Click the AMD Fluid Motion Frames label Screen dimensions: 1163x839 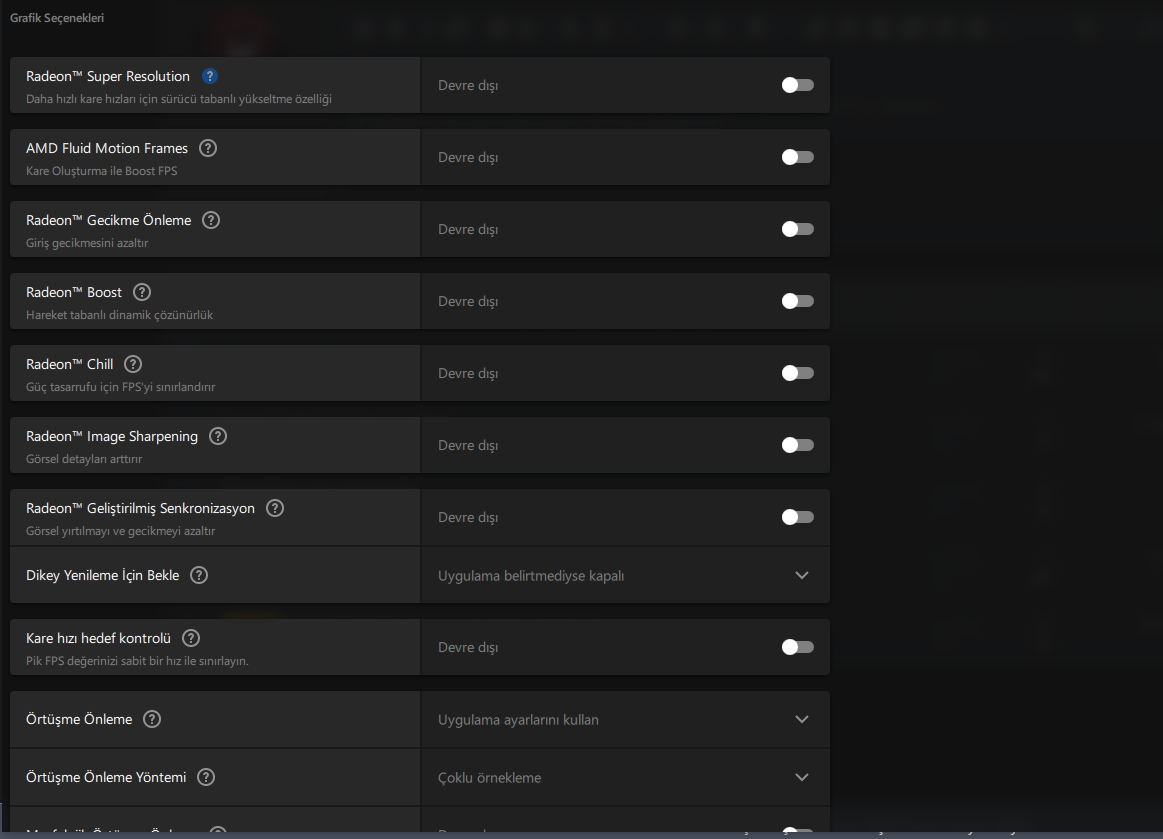click(x=107, y=148)
